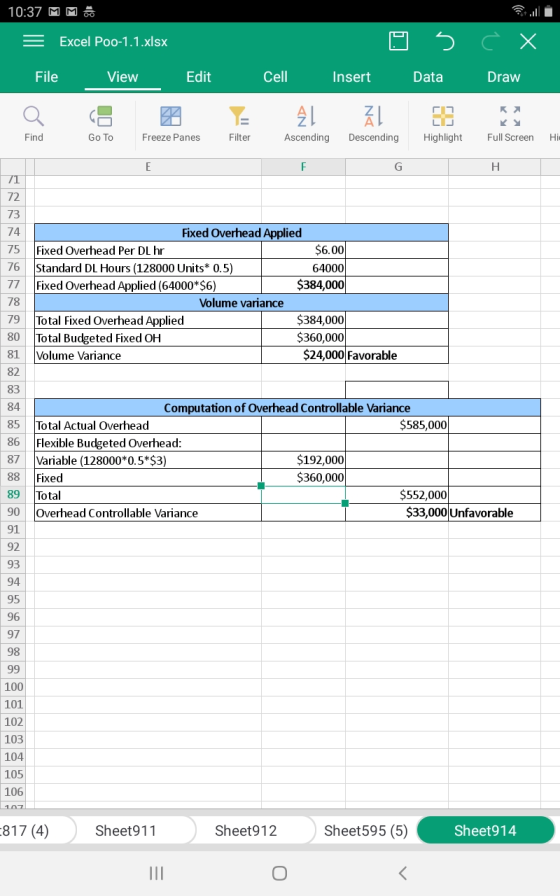This screenshot has height=896, width=560.
Task: Click the 'Overhead Controllable Variance' label cell
Action: click(148, 513)
